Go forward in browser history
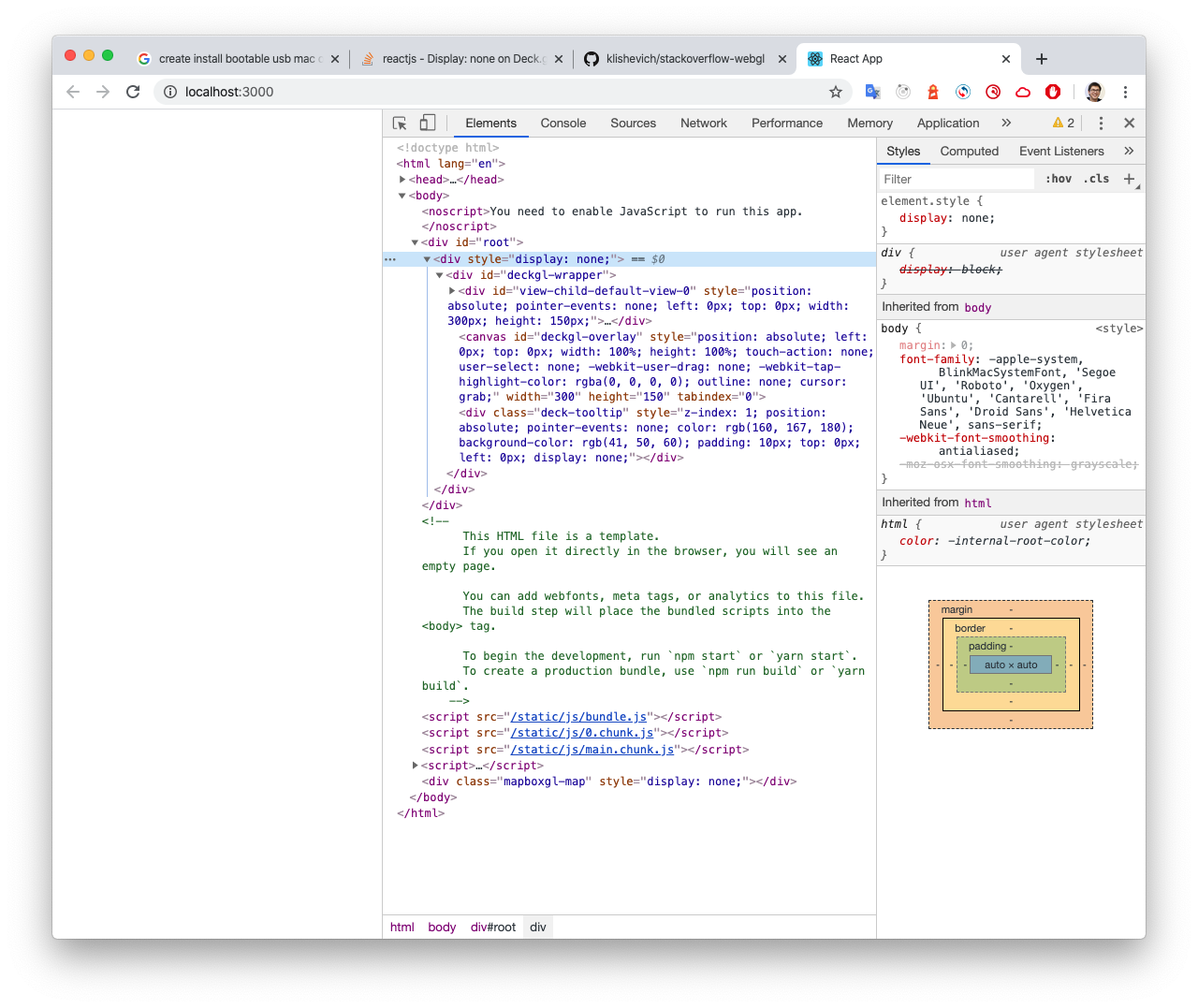The height and width of the screenshot is (1008, 1198). [x=103, y=92]
